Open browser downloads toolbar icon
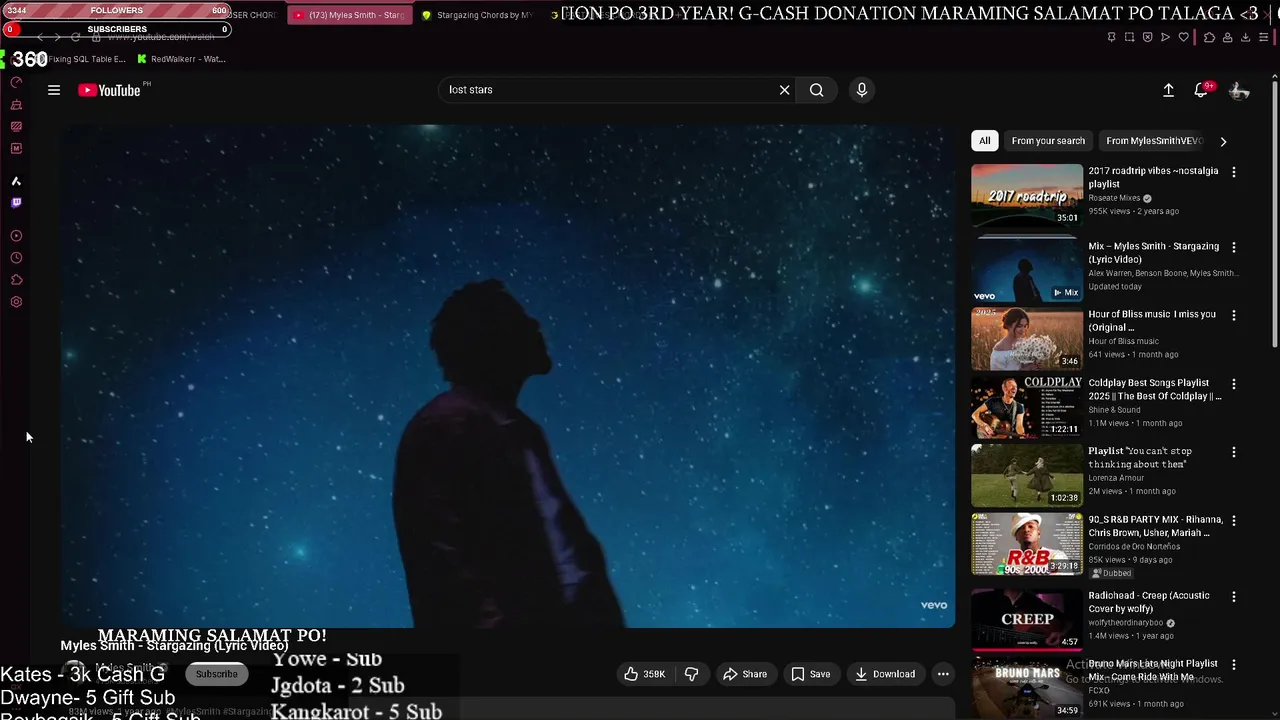This screenshot has height=720, width=1280. tap(1245, 37)
